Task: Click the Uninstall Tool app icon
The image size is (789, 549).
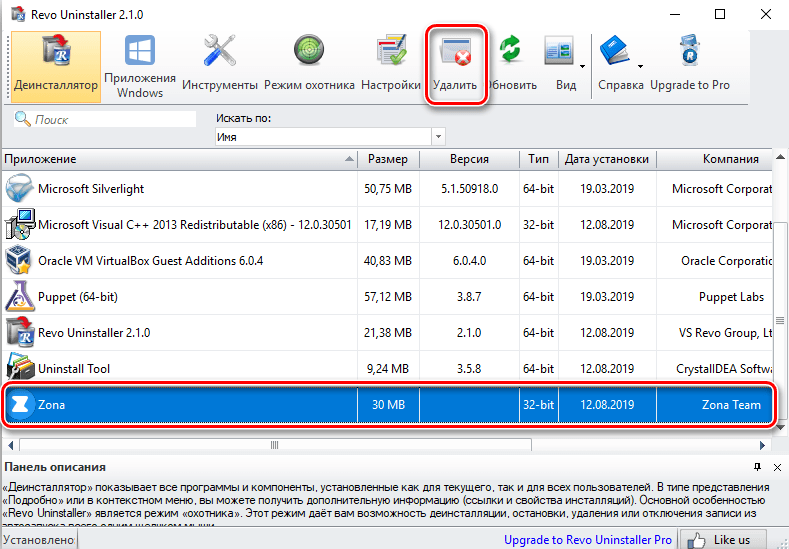Action: 20,369
